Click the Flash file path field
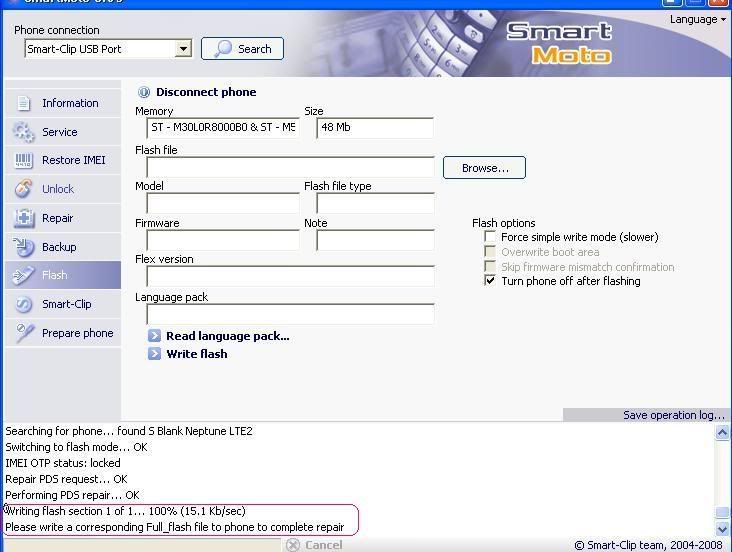This screenshot has width=732, height=552. [290, 167]
